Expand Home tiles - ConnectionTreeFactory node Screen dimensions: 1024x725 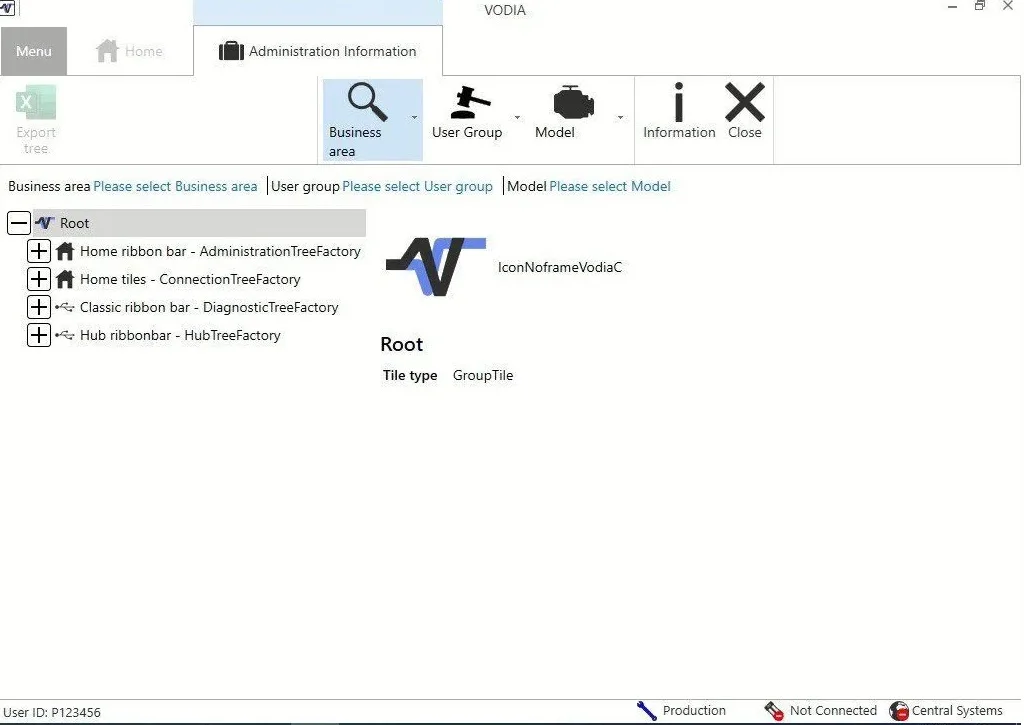[39, 279]
